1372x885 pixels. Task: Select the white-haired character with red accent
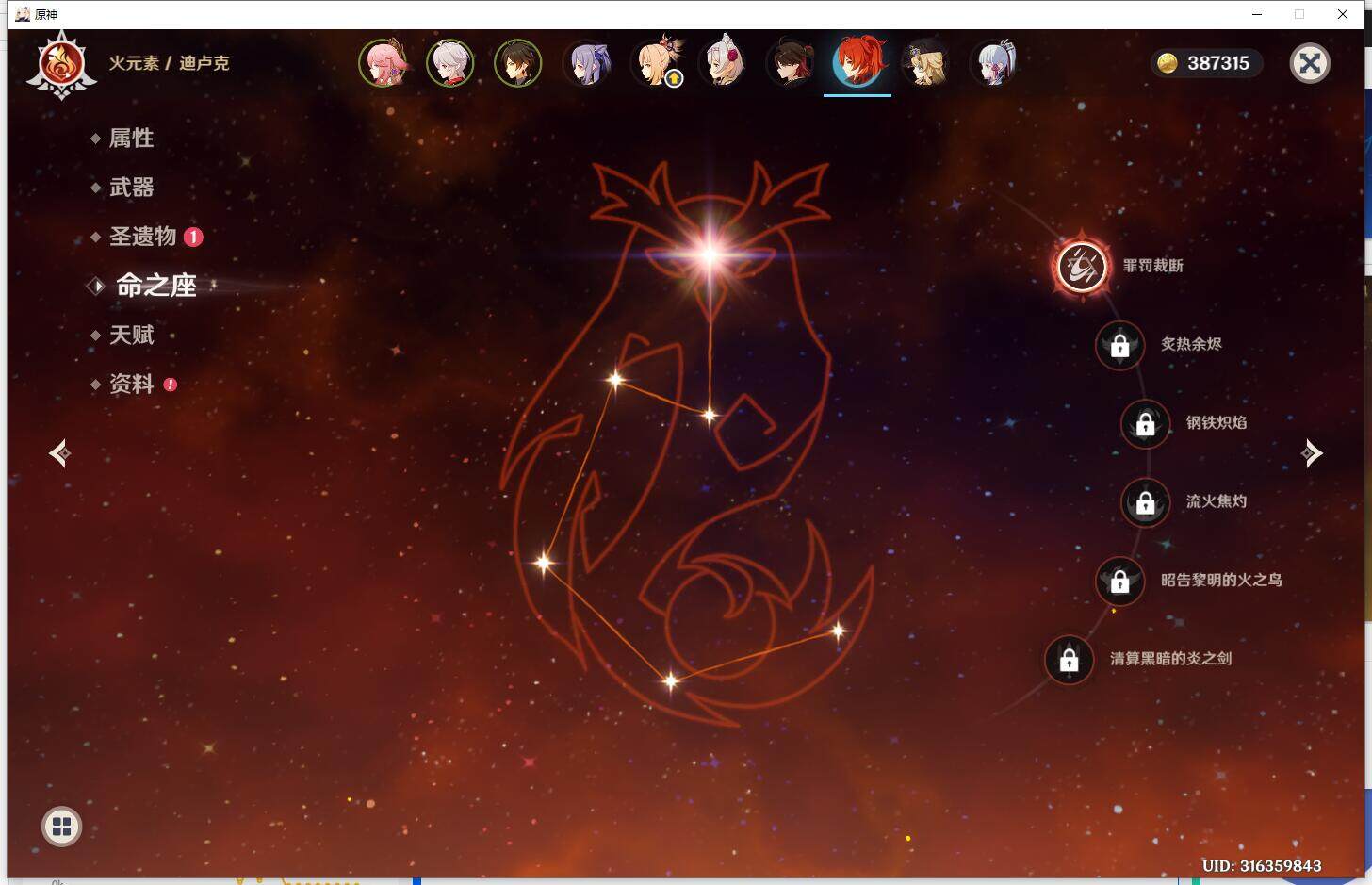tap(449, 63)
